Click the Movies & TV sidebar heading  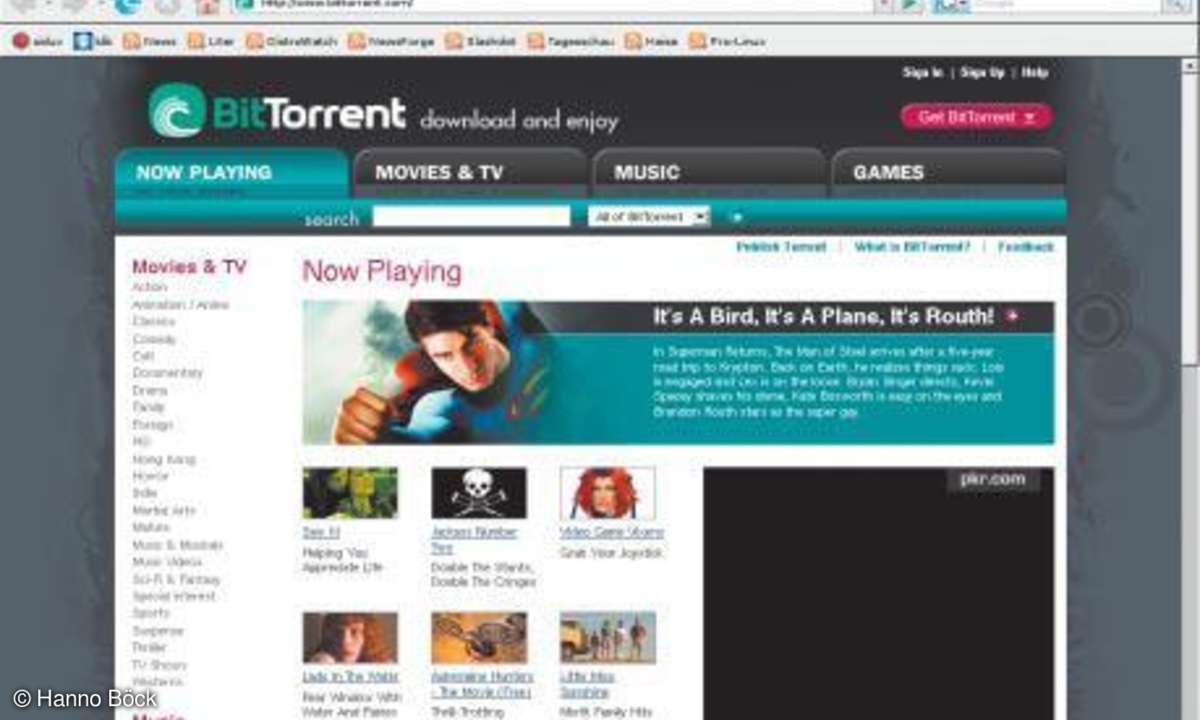189,267
